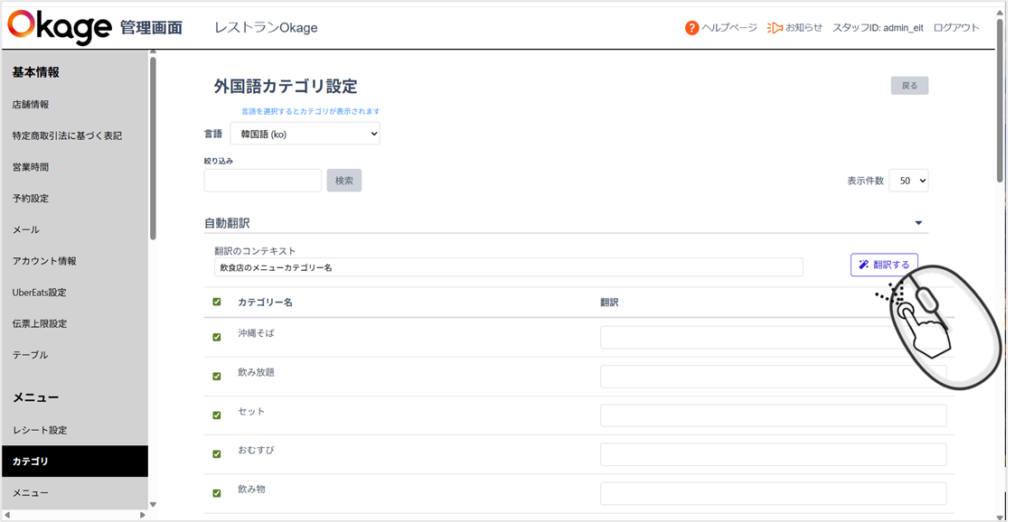Uncheck the 沖縄そば category checkbox
The width and height of the screenshot is (1024, 522).
pyautogui.click(x=217, y=337)
